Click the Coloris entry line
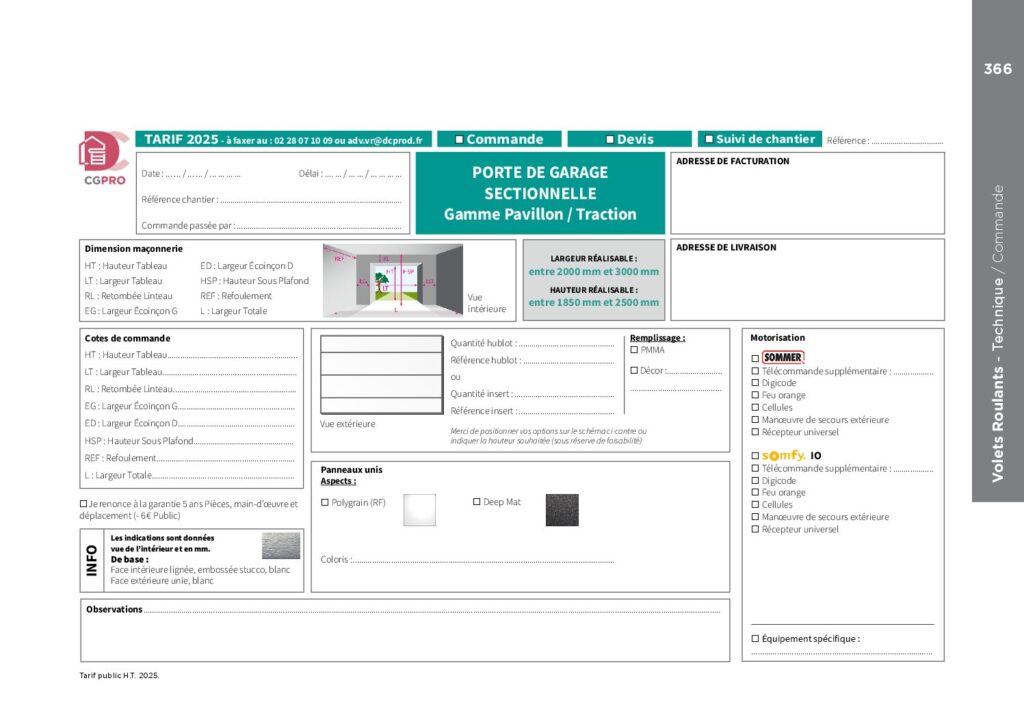The height and width of the screenshot is (724, 1024). tap(480, 560)
